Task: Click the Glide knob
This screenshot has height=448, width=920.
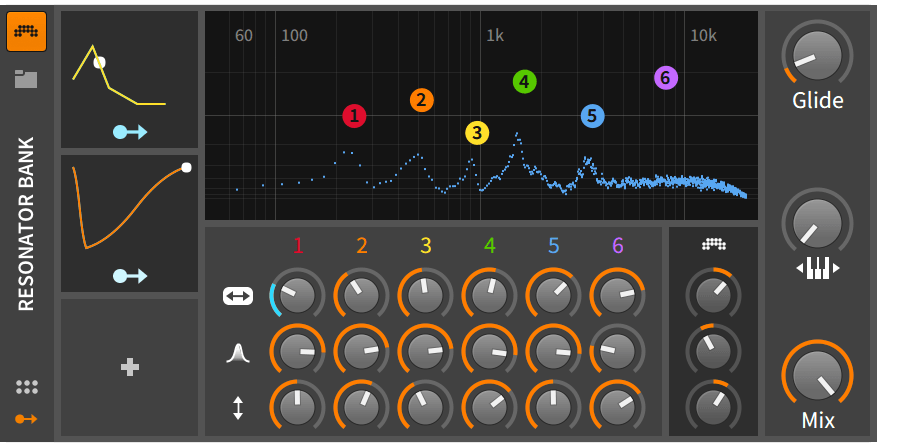Action: tap(817, 56)
